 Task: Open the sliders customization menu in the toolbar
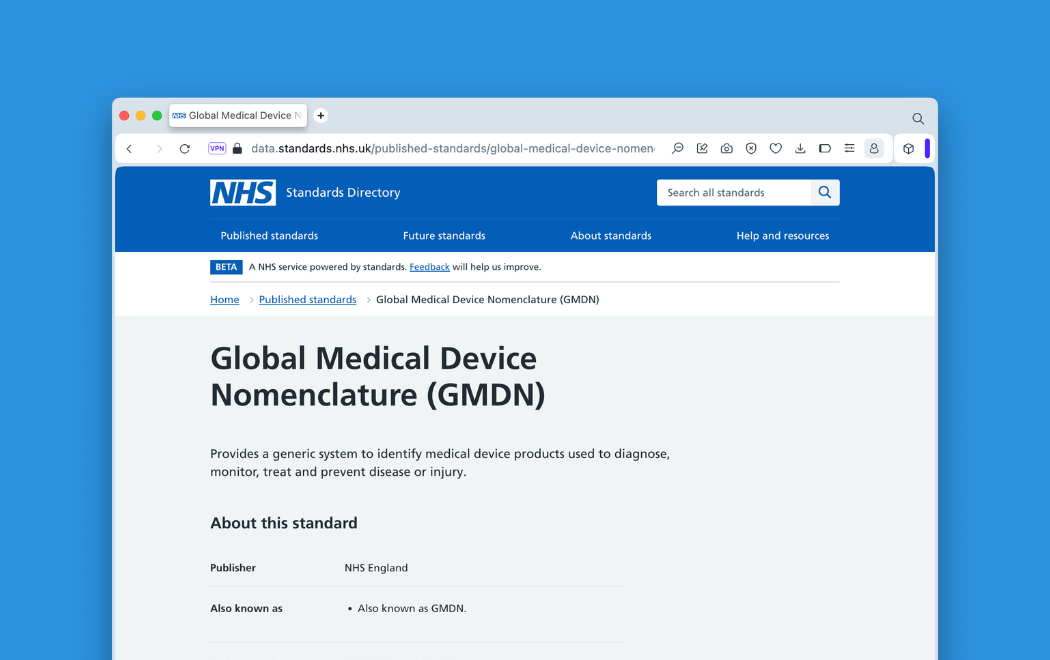point(849,148)
